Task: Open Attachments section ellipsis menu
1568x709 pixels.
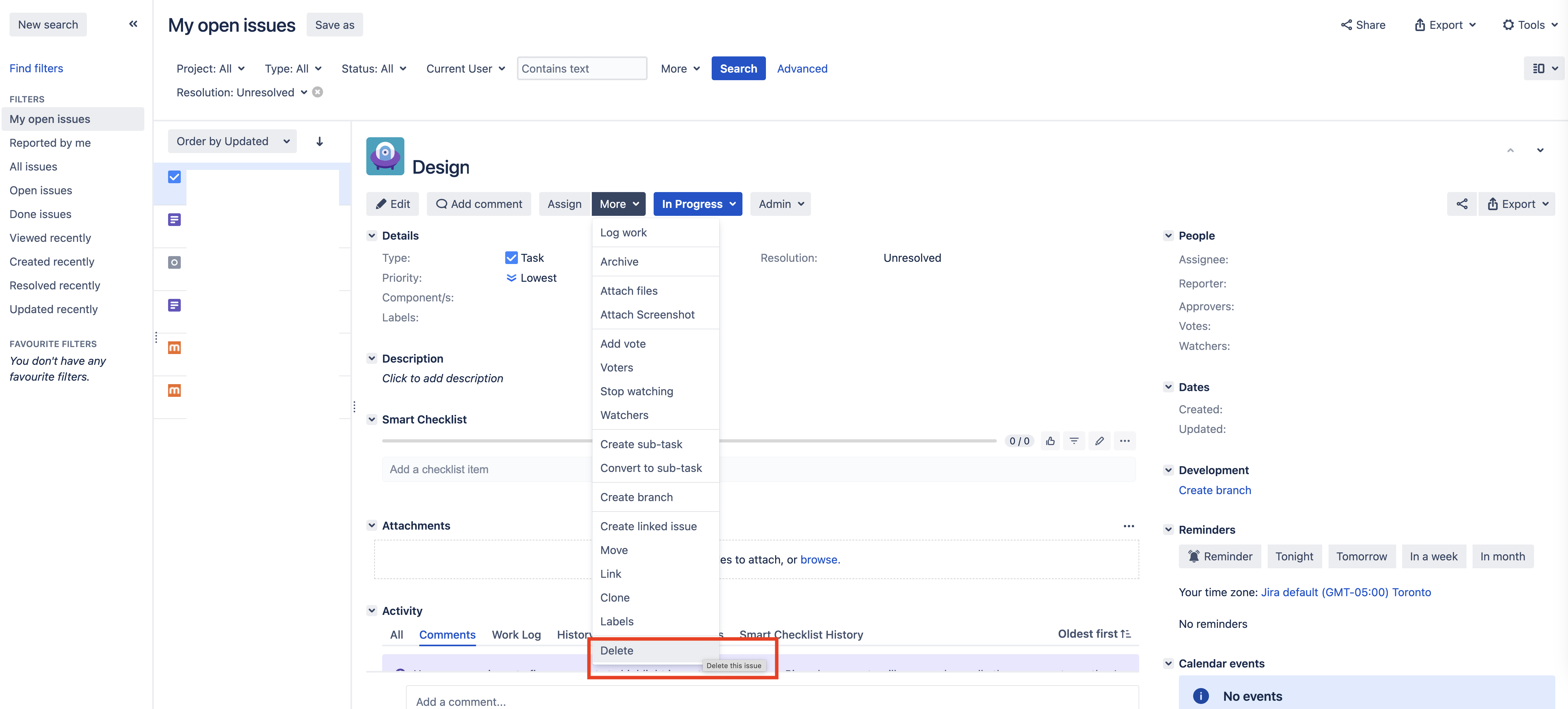Action: [x=1128, y=526]
